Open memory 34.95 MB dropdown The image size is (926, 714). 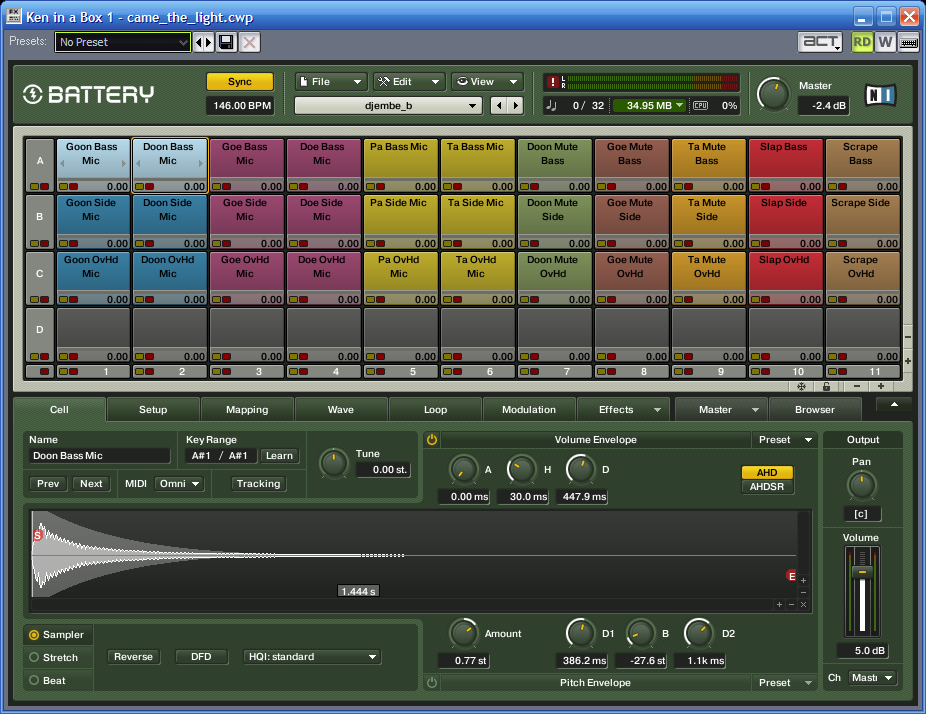click(649, 106)
